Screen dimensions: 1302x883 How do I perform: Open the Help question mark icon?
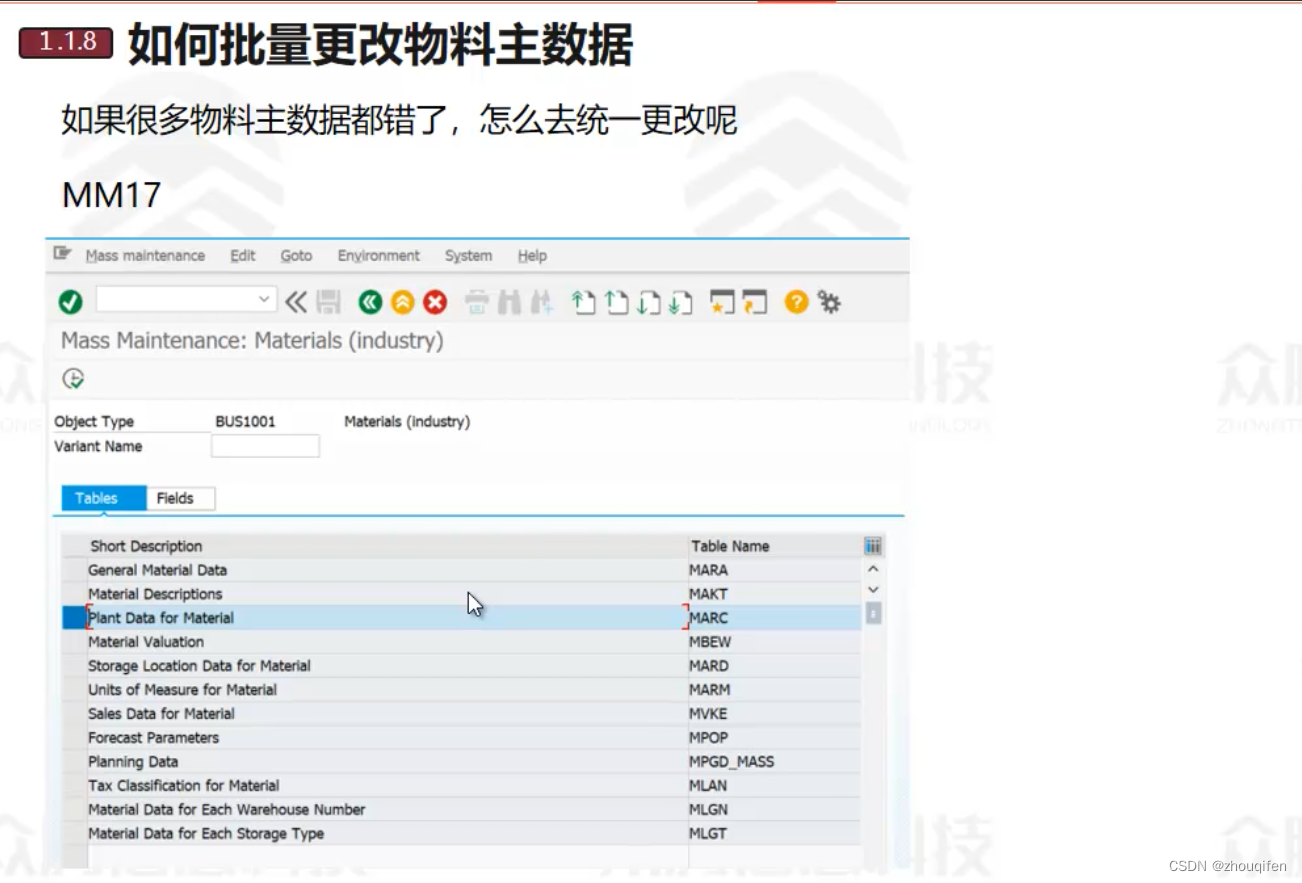(x=796, y=301)
